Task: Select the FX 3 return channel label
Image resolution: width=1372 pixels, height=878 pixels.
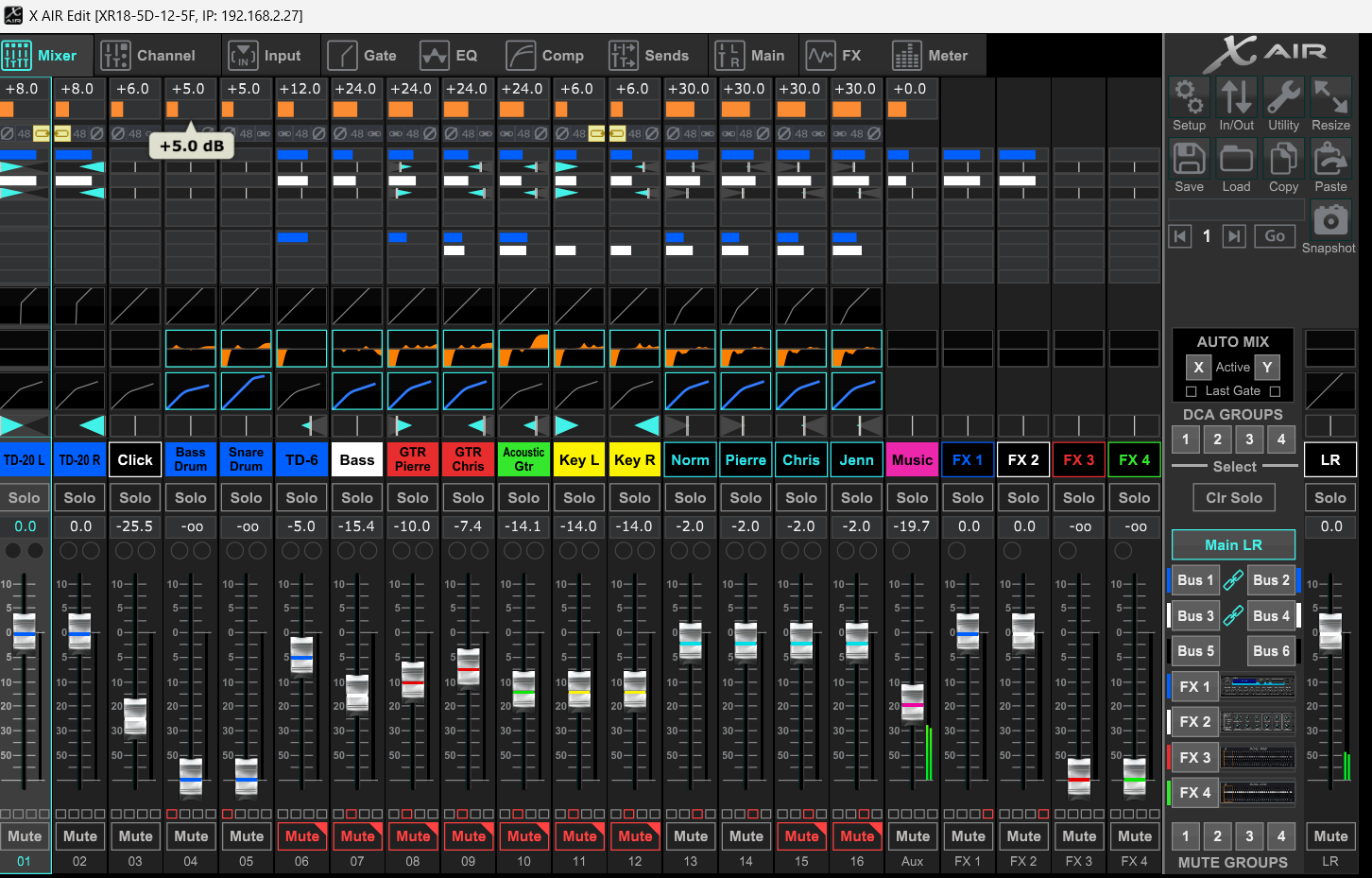Action: click(1078, 460)
